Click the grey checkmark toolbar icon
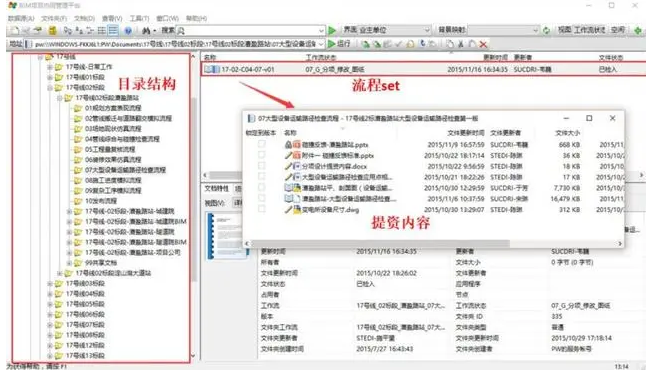The width and height of the screenshot is (660, 380). pyautogui.click(x=398, y=44)
